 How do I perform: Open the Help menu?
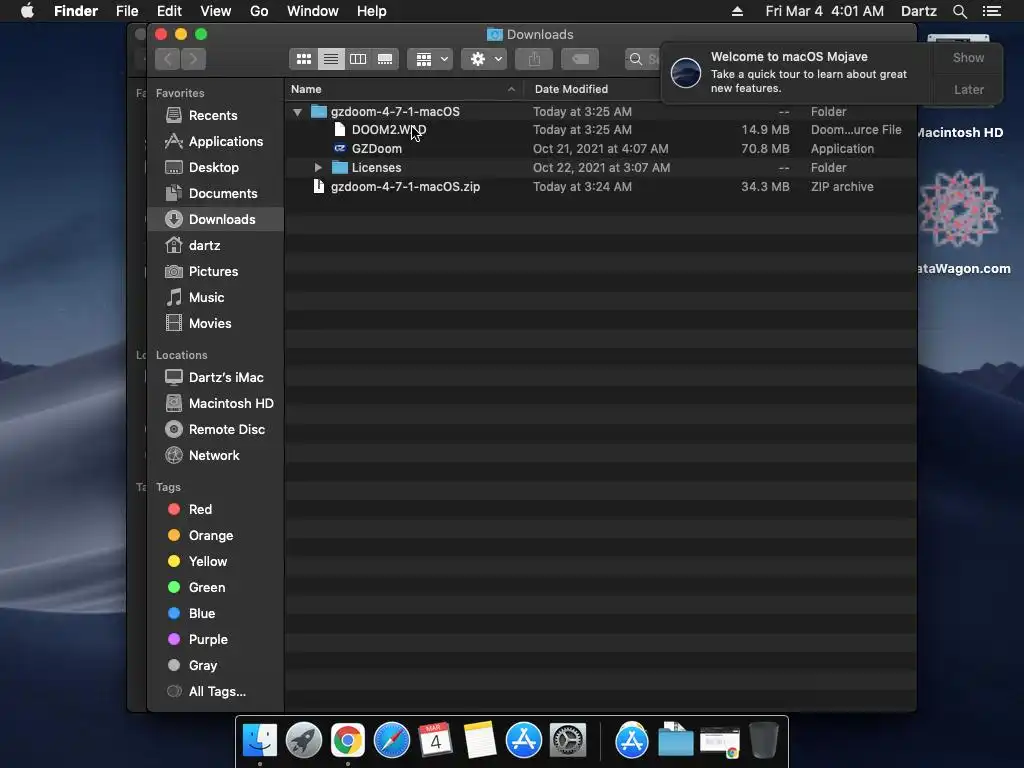(372, 11)
